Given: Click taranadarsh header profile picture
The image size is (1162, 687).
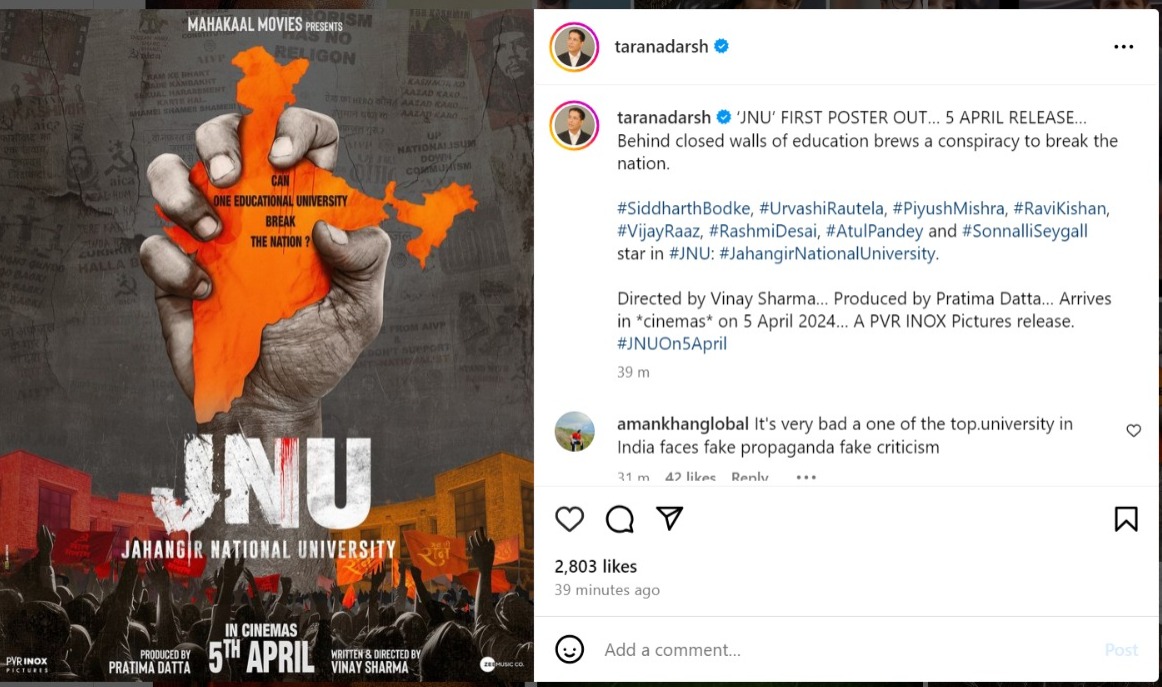Looking at the screenshot, I should click(x=574, y=47).
